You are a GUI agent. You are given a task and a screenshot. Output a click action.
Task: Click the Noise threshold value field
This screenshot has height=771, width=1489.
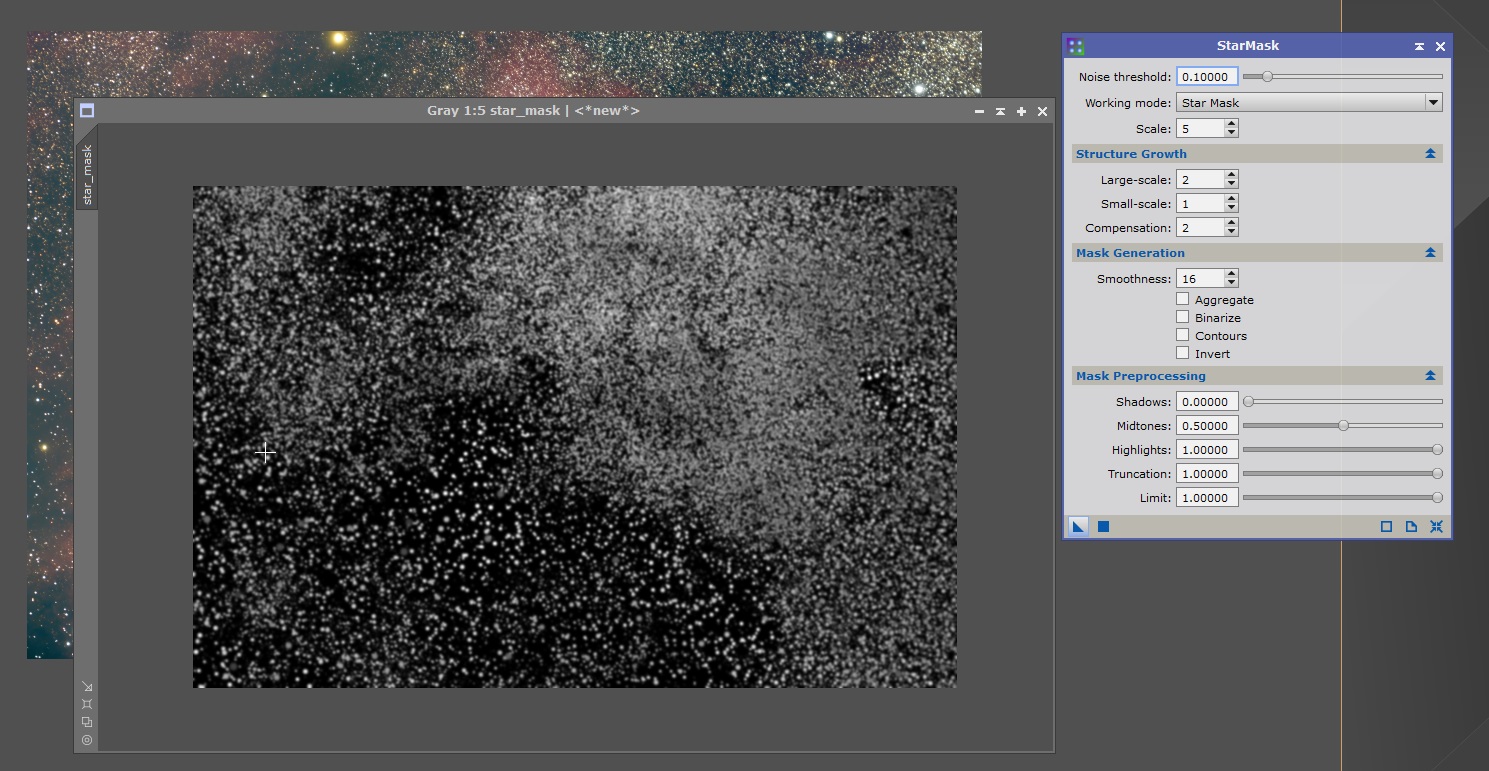[1207, 77]
